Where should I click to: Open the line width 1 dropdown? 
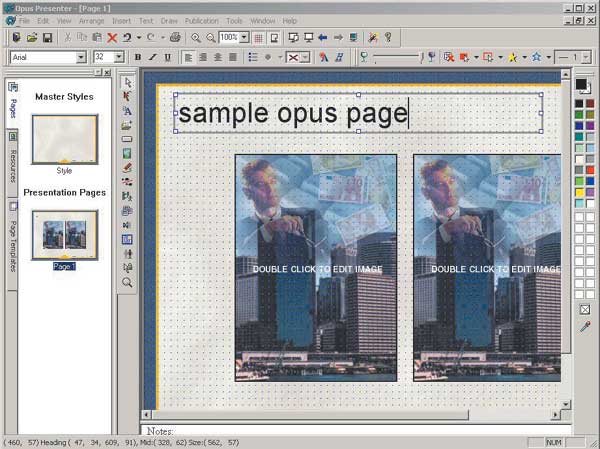[x=586, y=57]
